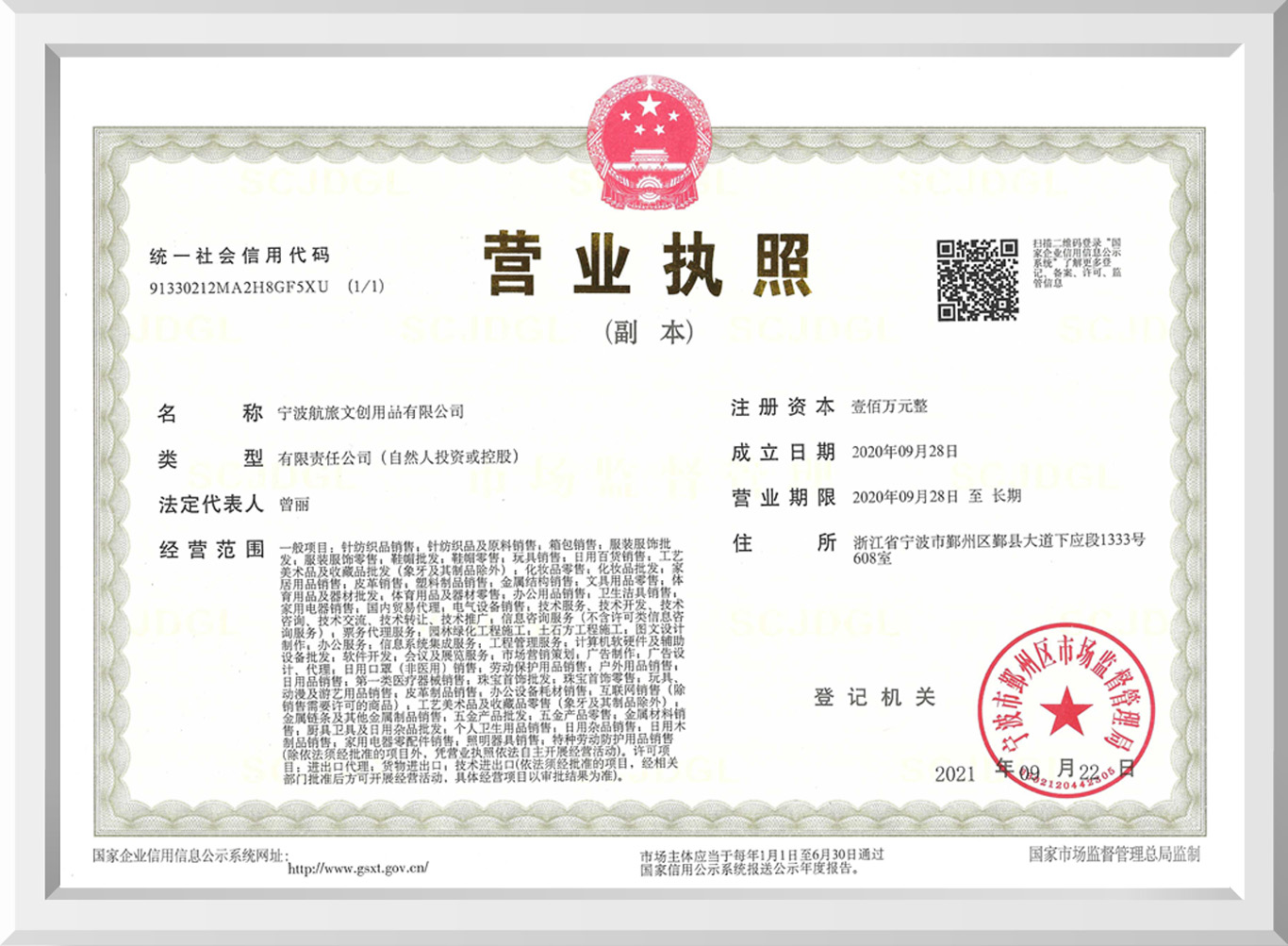Click the 注册资本 label

point(784,407)
